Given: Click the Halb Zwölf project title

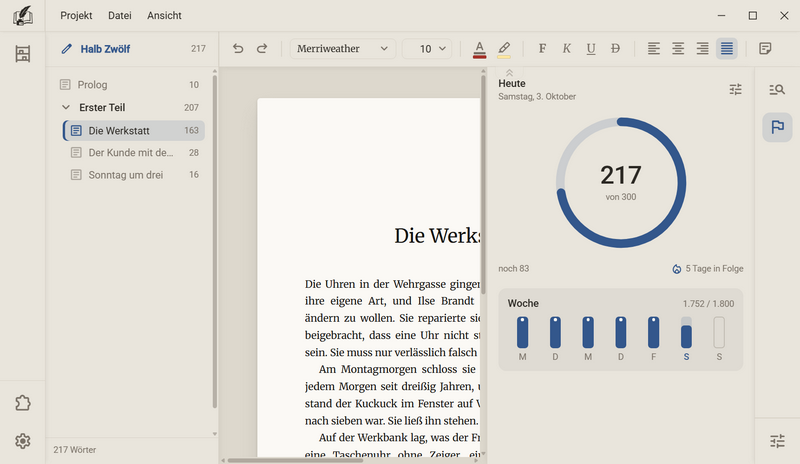Looking at the screenshot, I should (x=105, y=49).
